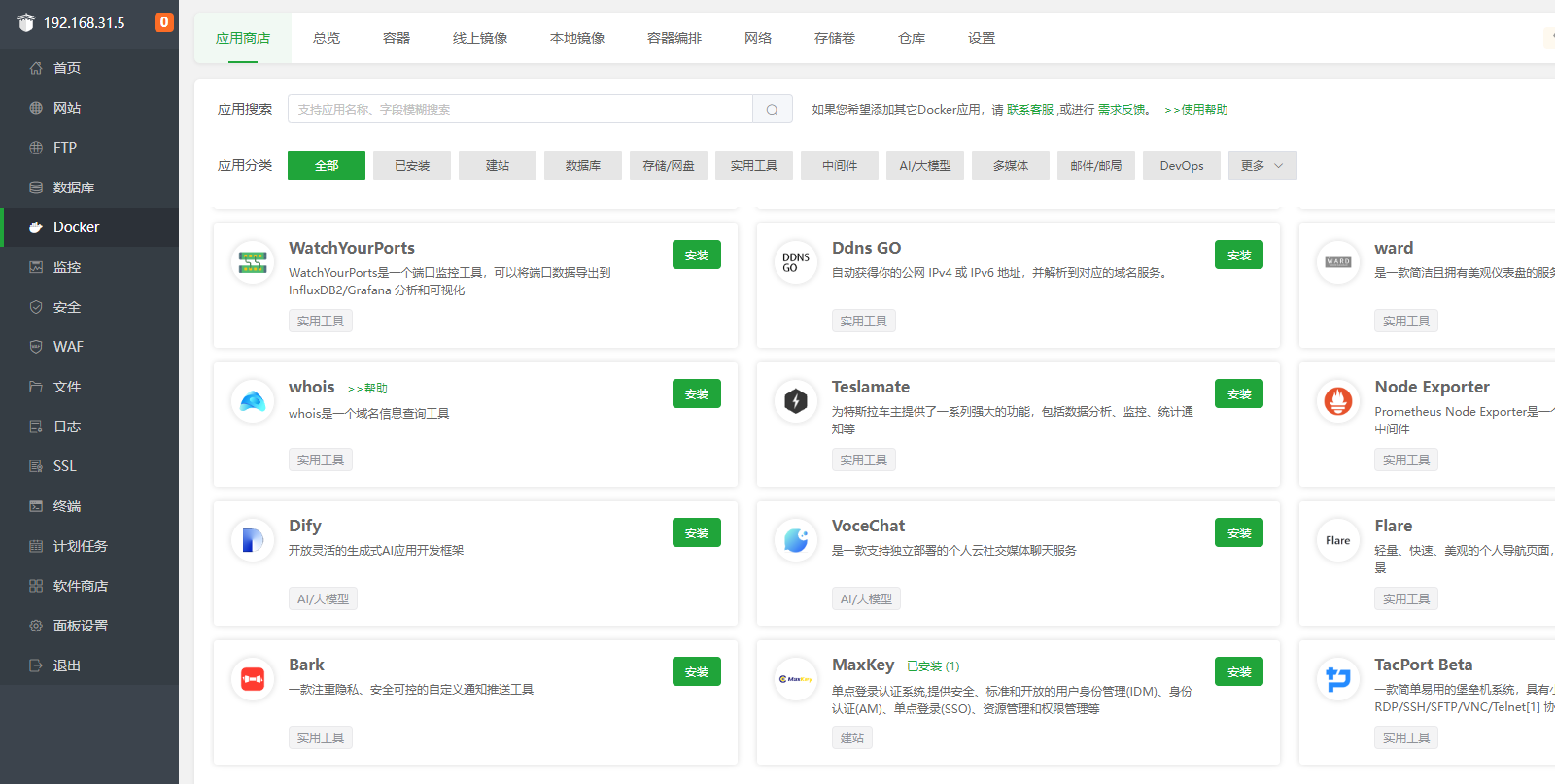
Task: Open the 联系客服 link
Action: tap(1030, 110)
